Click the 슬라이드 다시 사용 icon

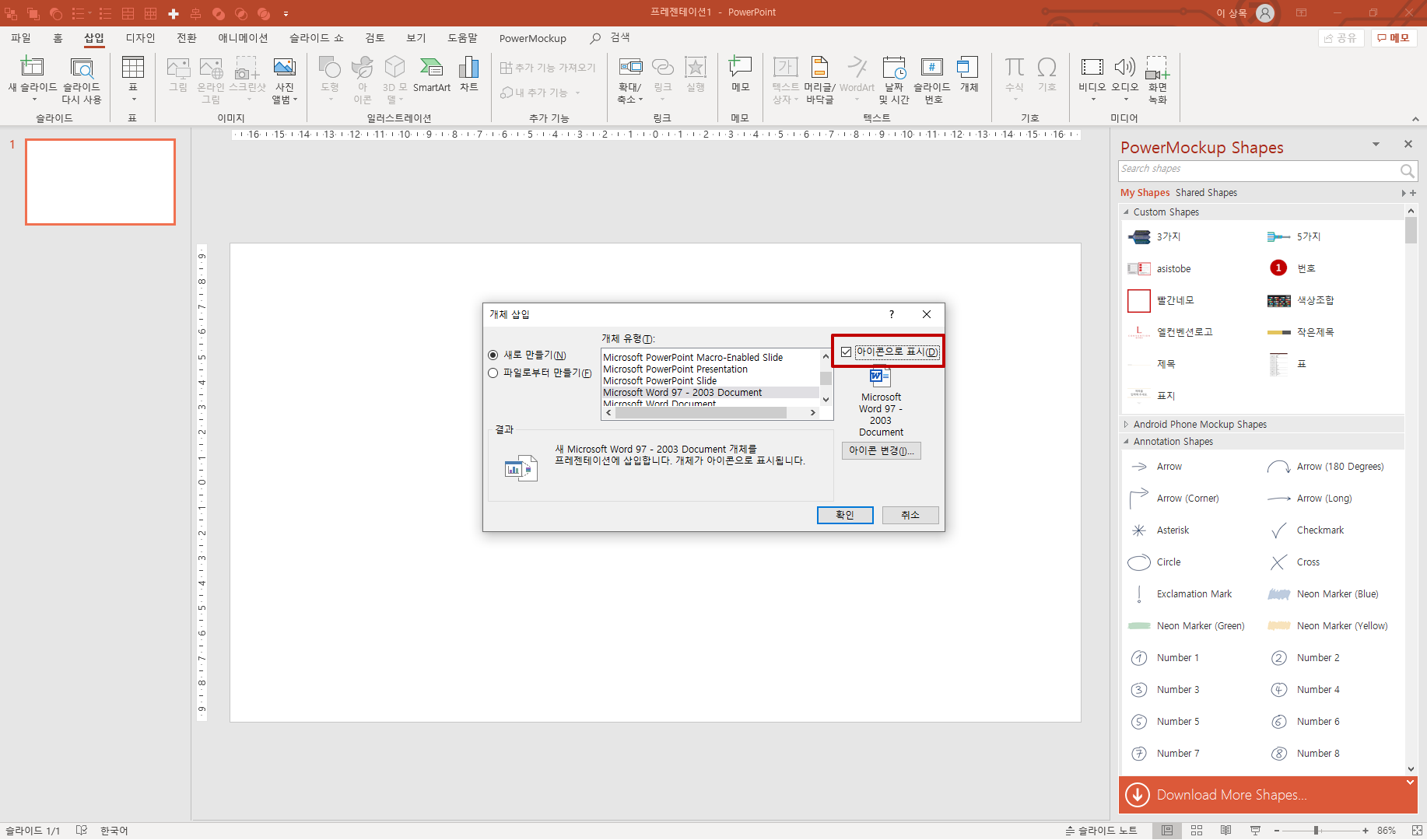82,68
